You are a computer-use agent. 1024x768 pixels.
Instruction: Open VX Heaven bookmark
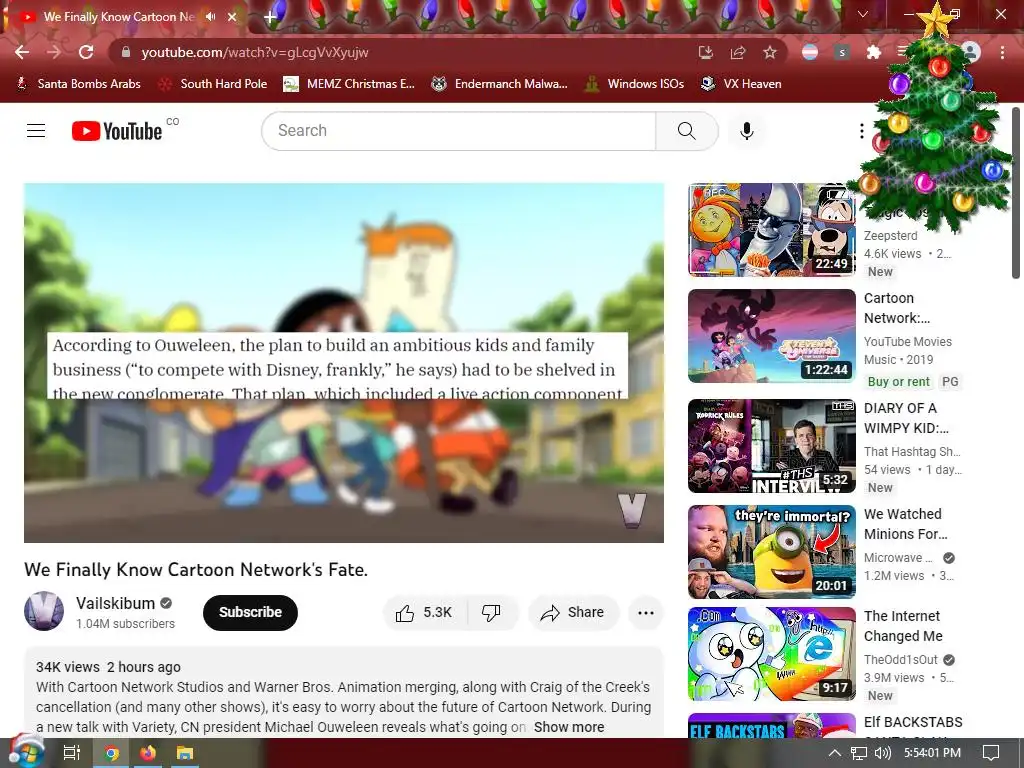pos(741,84)
